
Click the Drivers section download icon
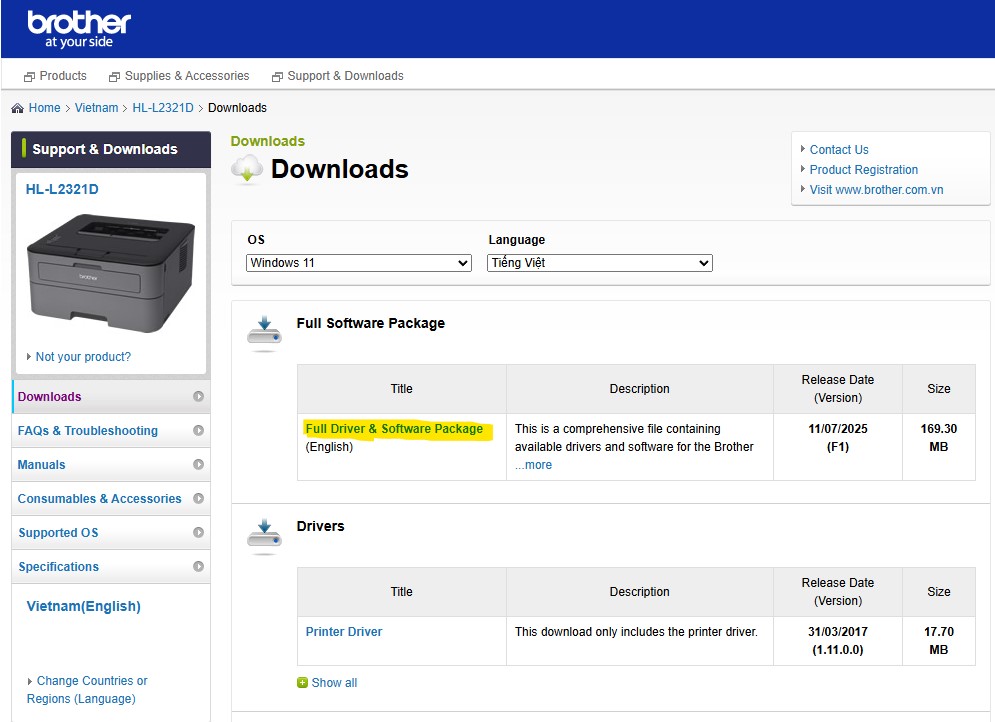coord(264,537)
